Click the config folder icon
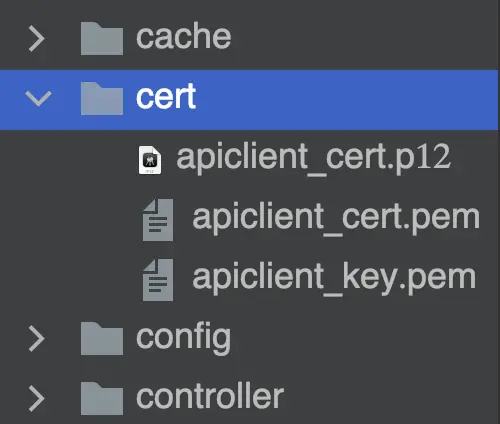The width and height of the screenshot is (500, 424). [x=102, y=339]
